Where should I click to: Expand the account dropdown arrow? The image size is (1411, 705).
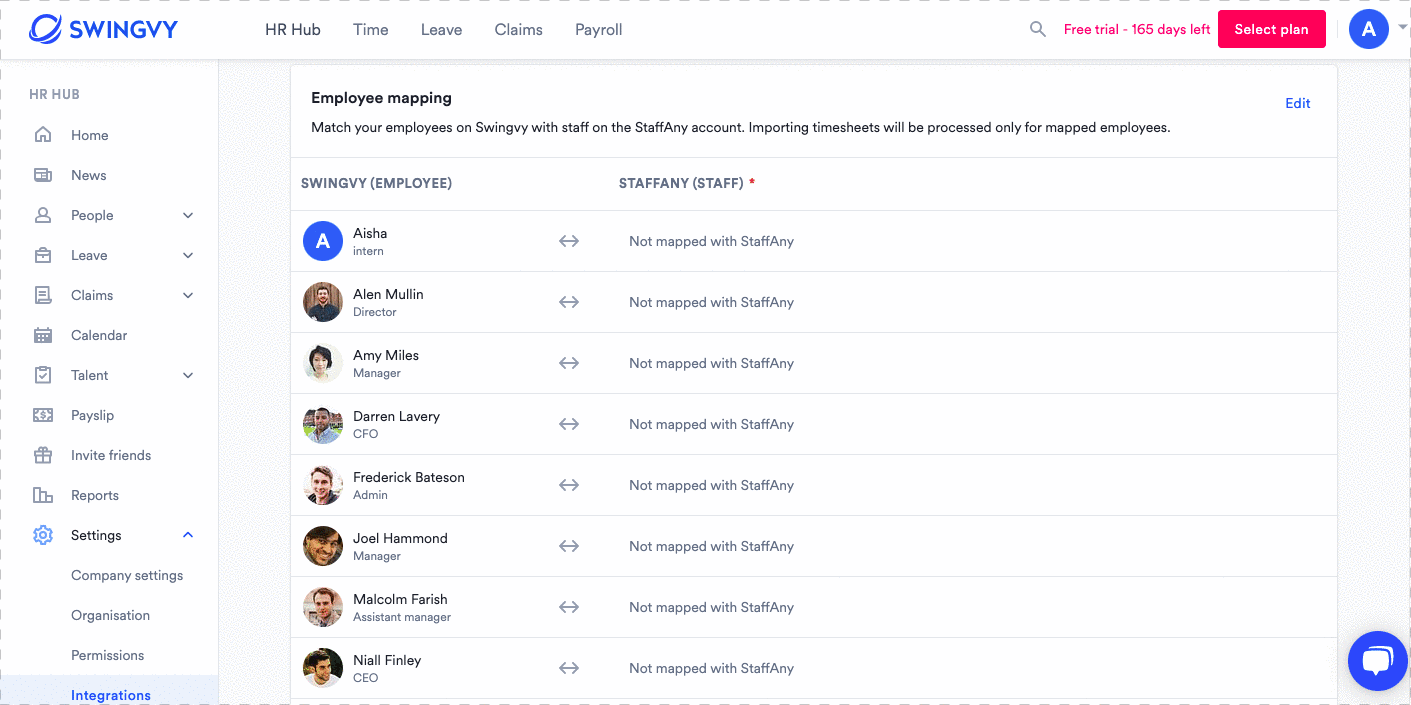(1402, 28)
